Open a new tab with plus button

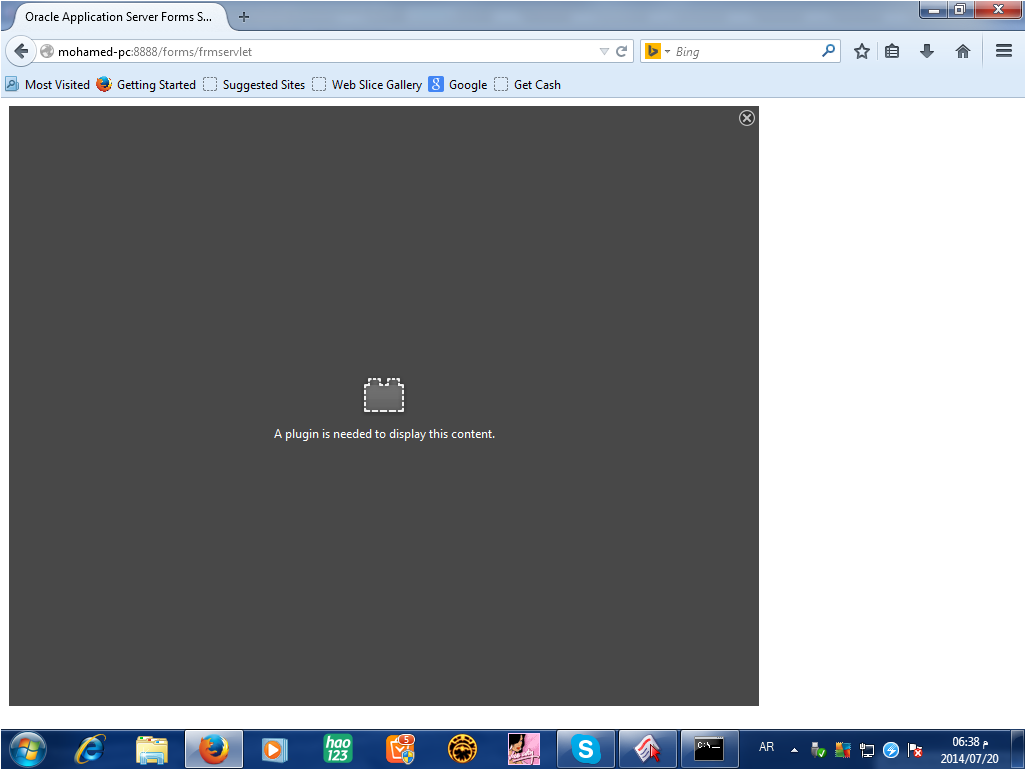point(244,17)
